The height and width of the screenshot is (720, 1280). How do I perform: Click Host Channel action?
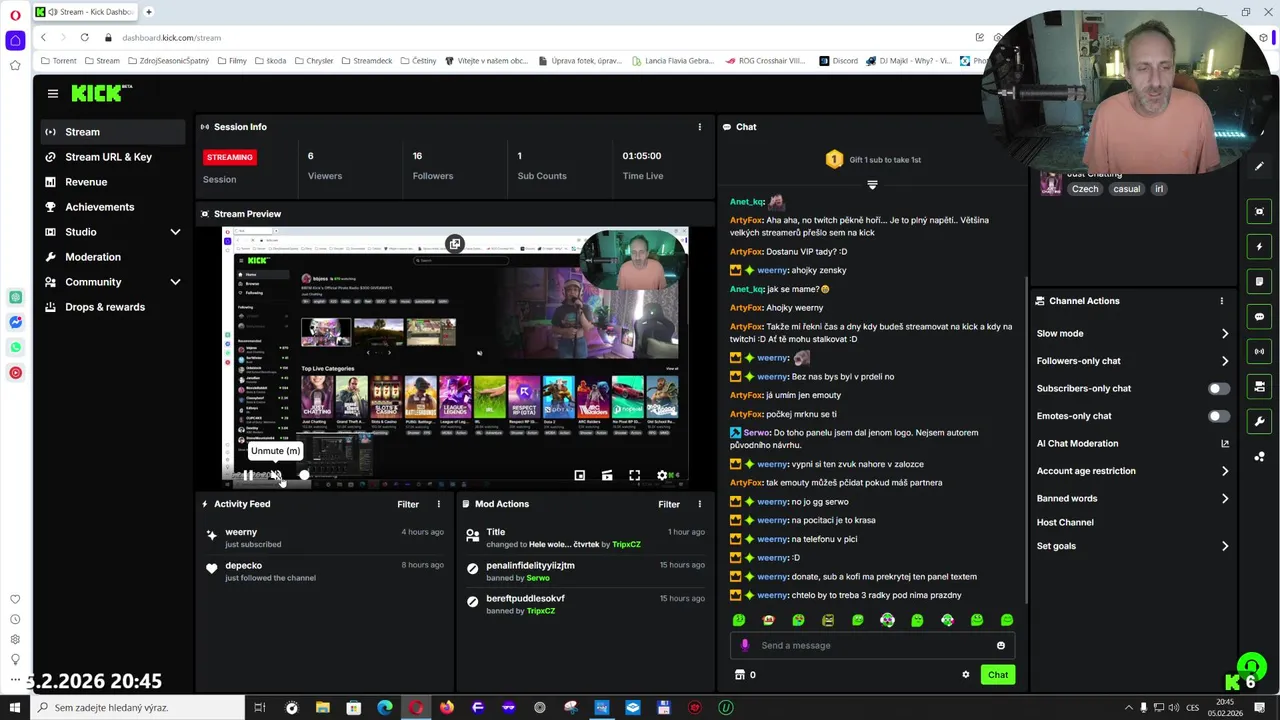coord(1065,523)
